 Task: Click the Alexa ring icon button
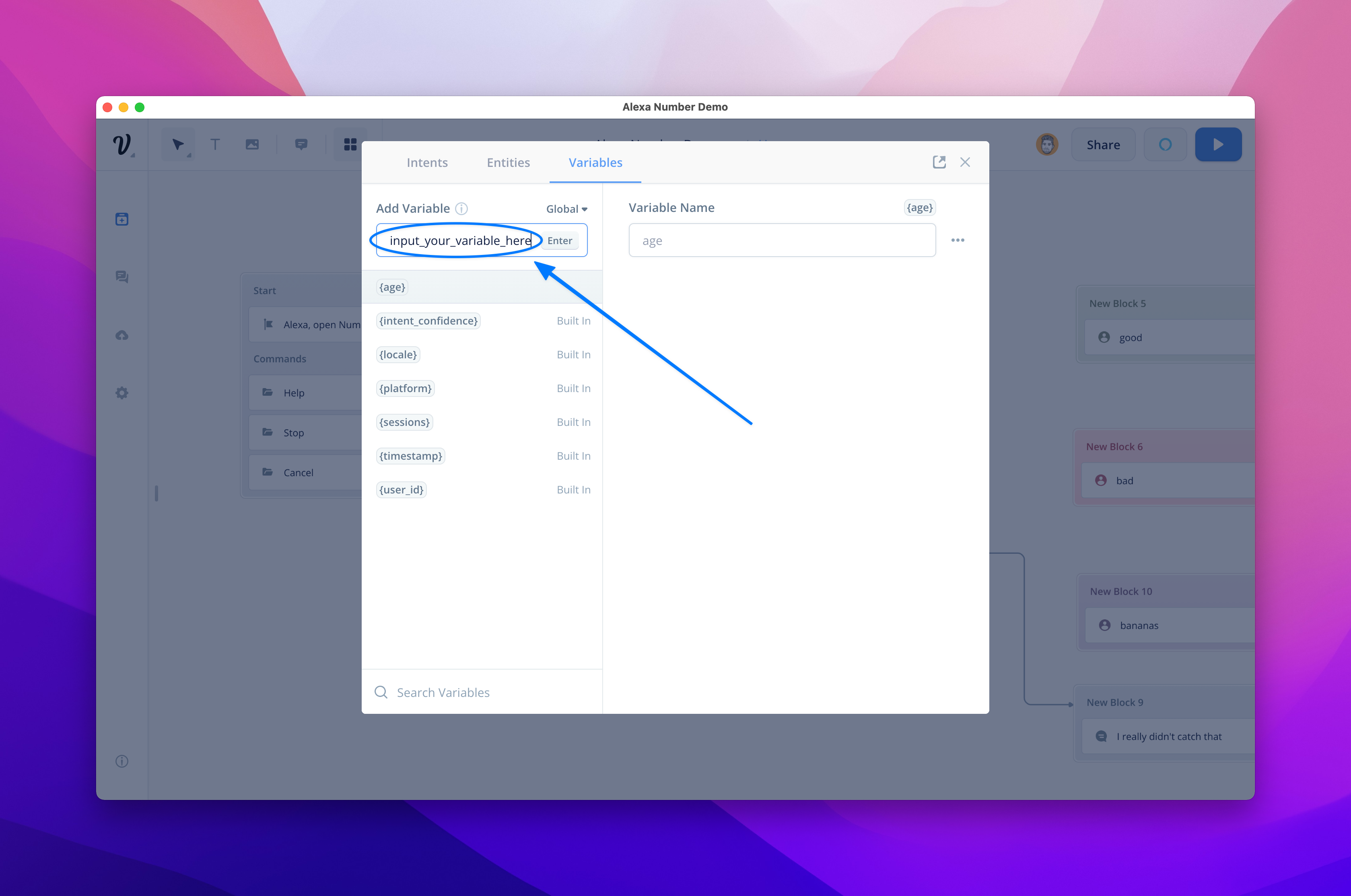point(1165,144)
